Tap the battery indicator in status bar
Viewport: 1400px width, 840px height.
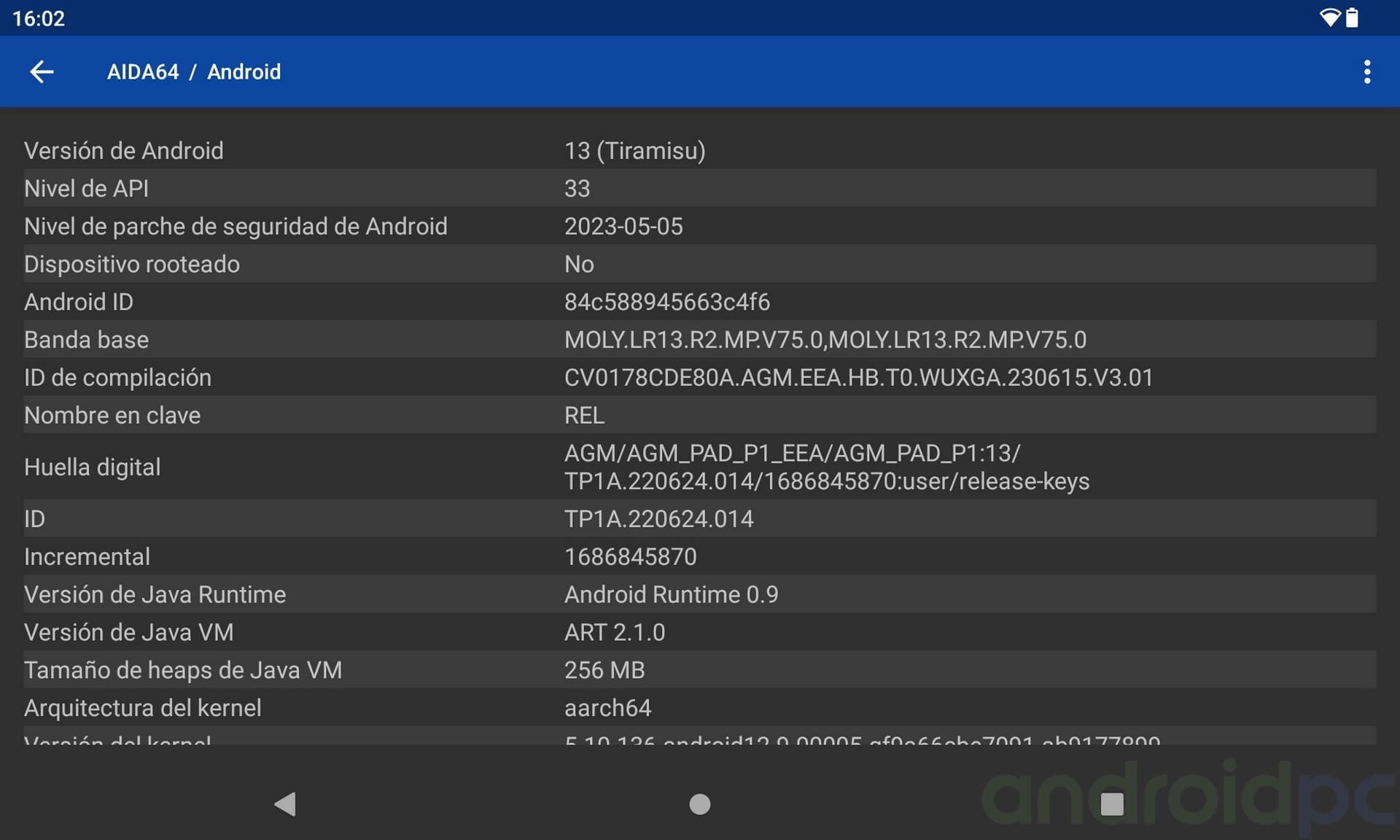click(x=1353, y=17)
